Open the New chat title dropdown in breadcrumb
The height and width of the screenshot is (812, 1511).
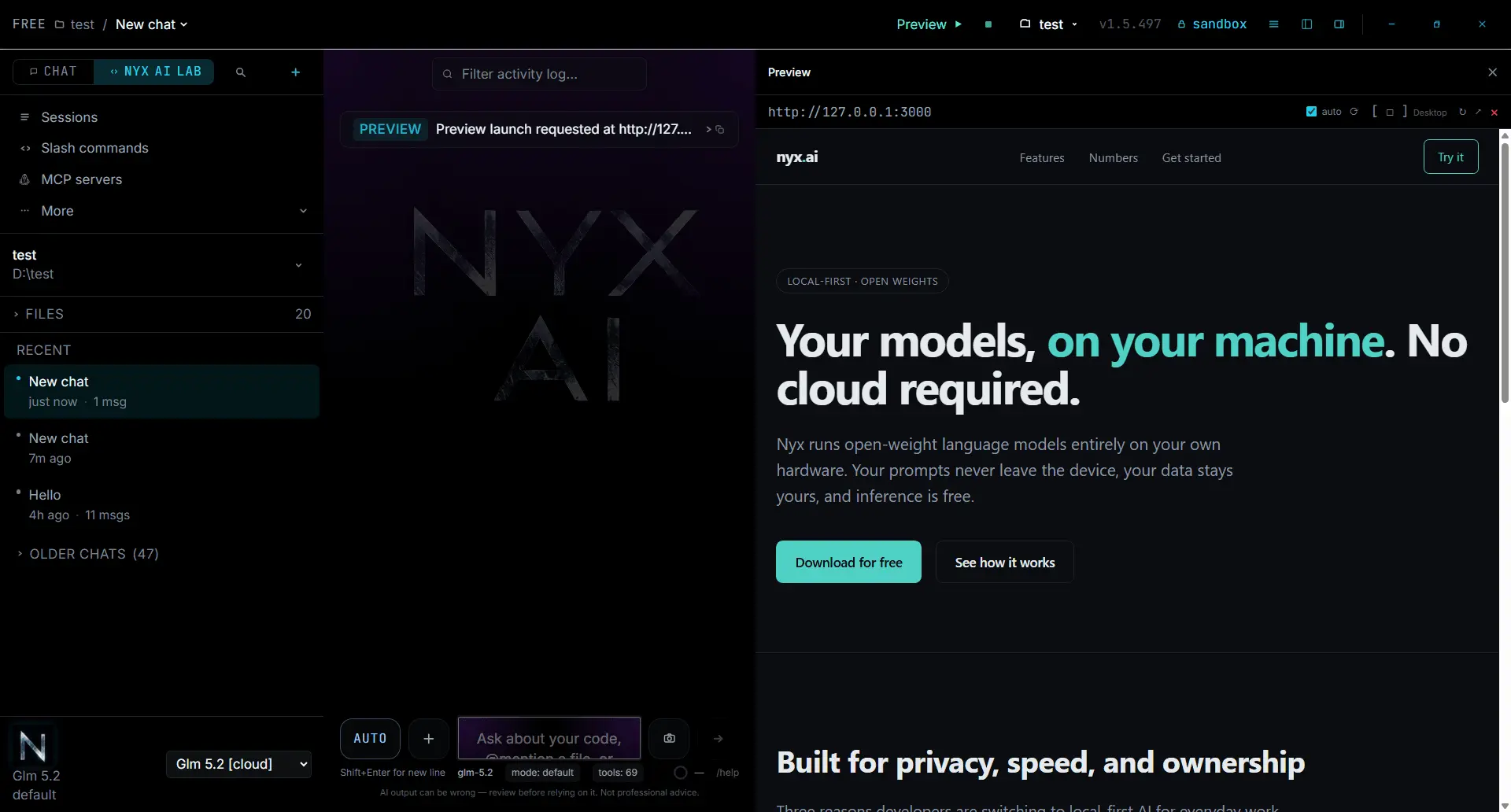pos(152,24)
